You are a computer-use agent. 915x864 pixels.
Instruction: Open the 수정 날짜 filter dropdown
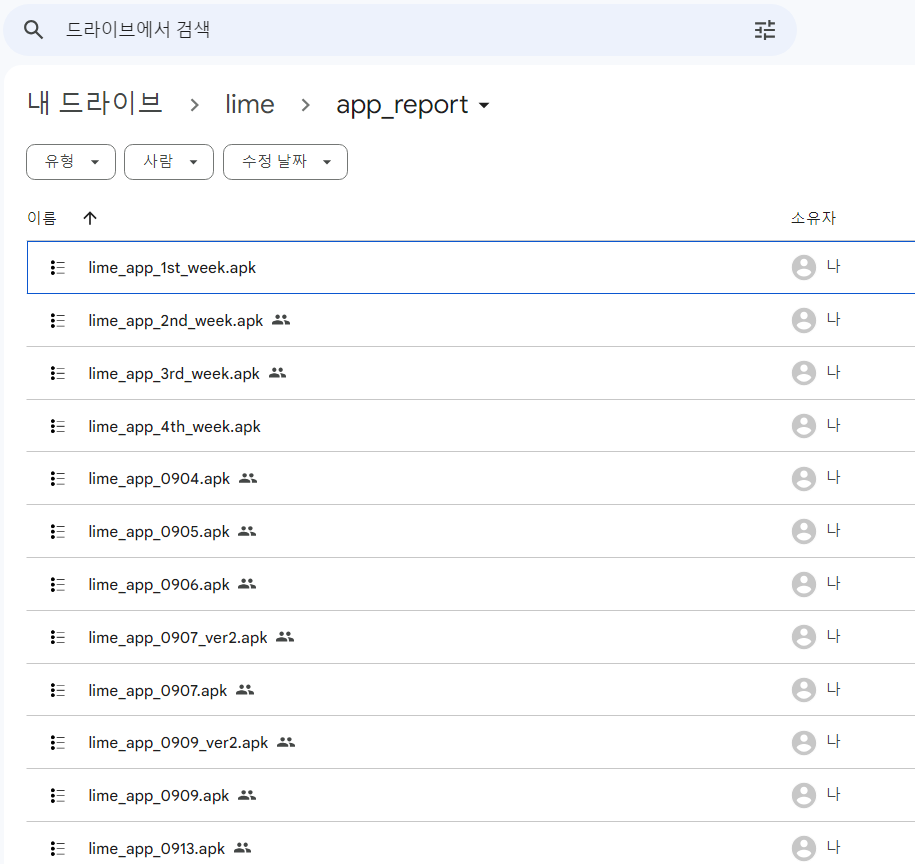285,161
